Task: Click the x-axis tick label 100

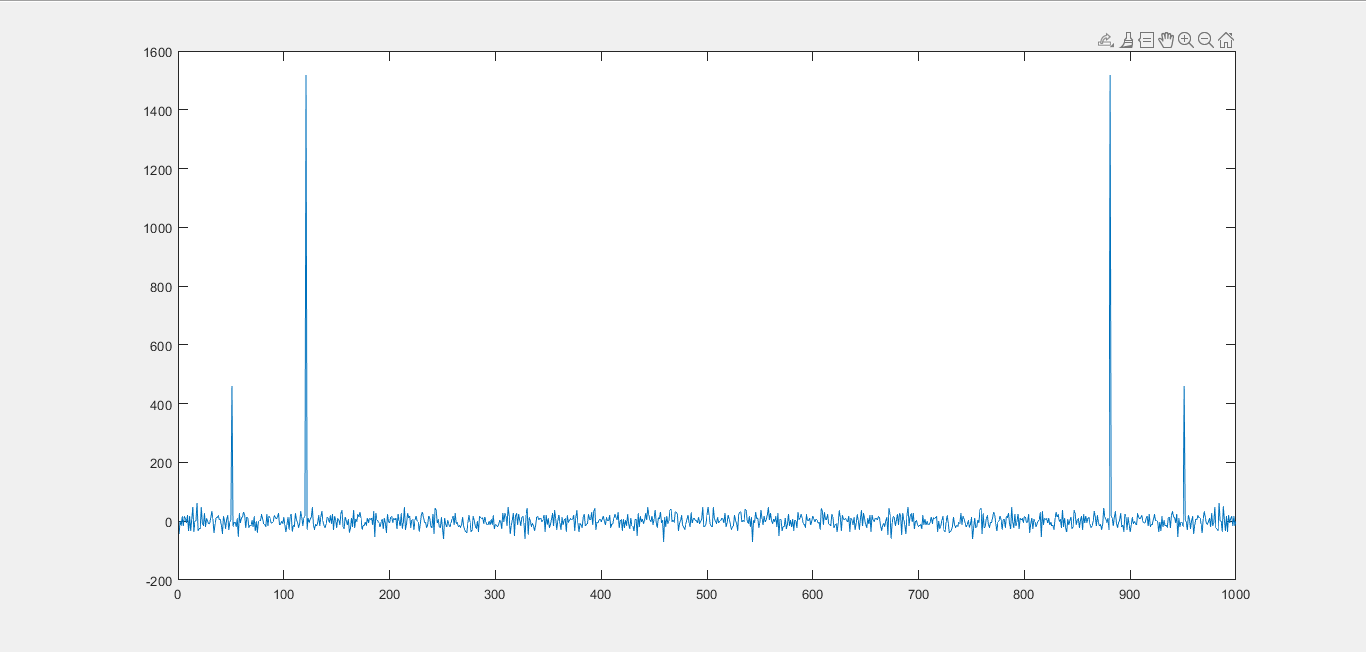Action: tap(284, 594)
